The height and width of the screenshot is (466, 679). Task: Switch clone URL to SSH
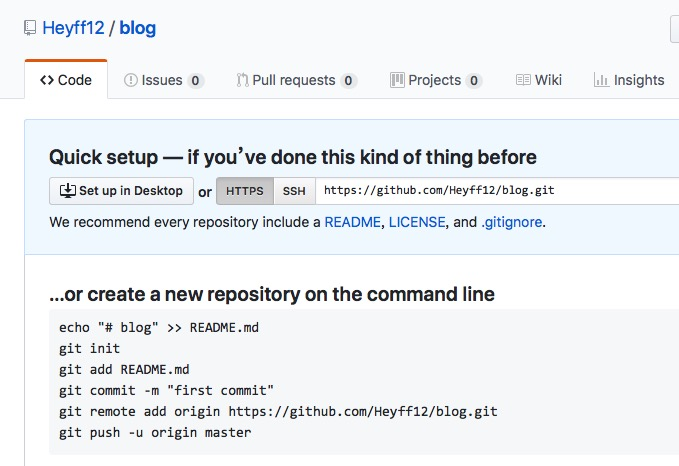point(294,191)
